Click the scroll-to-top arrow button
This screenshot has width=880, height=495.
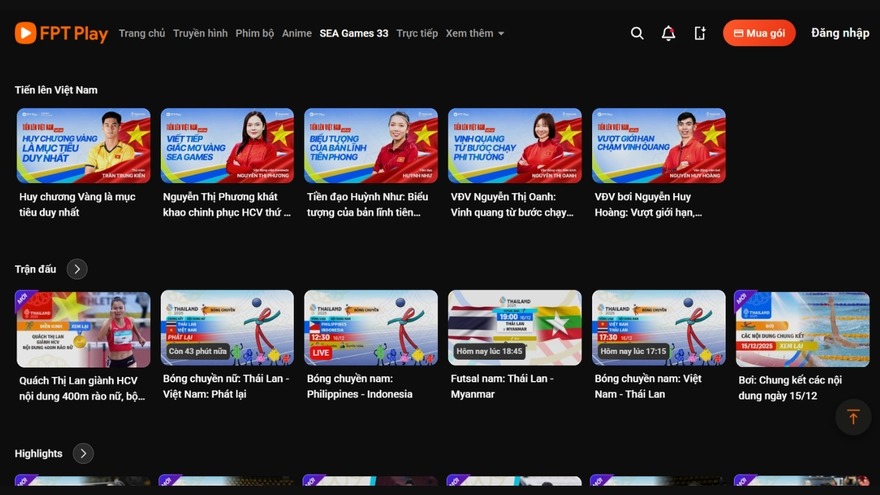point(852,417)
